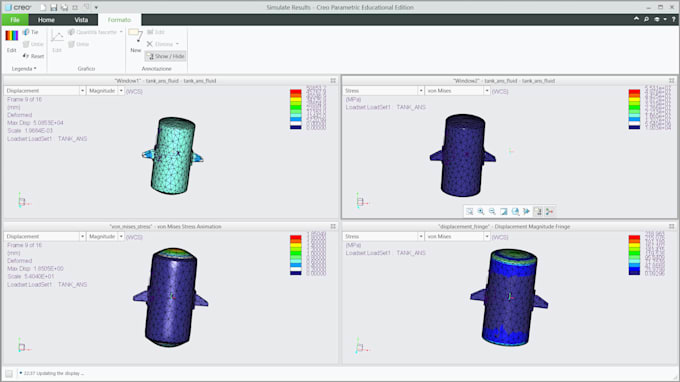680x382 pixels.
Task: Toggle Show / Hide annotations
Action: [x=166, y=56]
